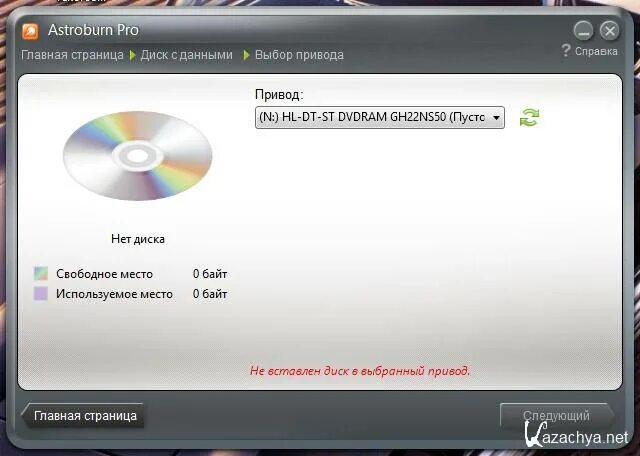
Task: Close the Astroburn Pro window
Action: [610, 31]
